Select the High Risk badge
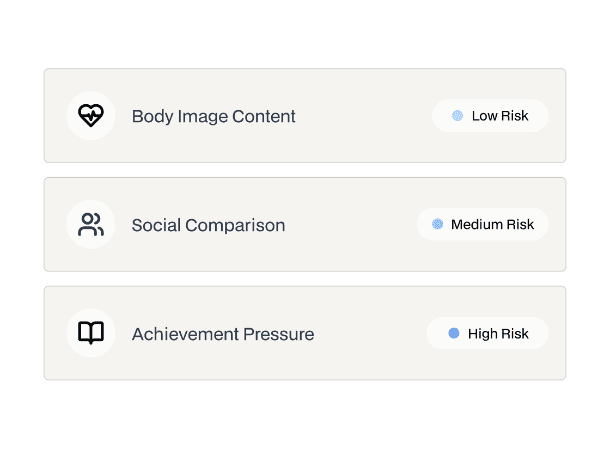This screenshot has width=610, height=450. pyautogui.click(x=488, y=333)
